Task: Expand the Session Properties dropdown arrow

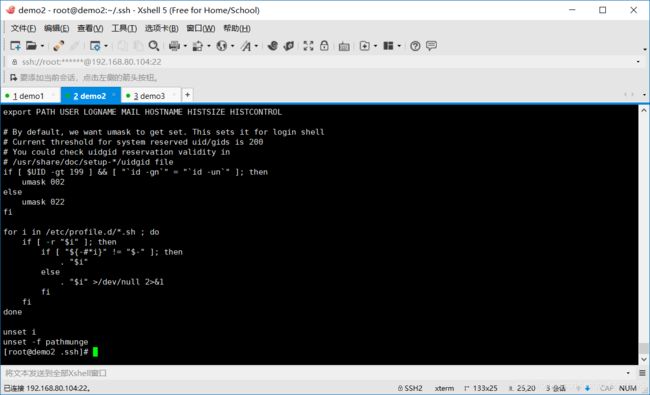Action: (x=106, y=46)
